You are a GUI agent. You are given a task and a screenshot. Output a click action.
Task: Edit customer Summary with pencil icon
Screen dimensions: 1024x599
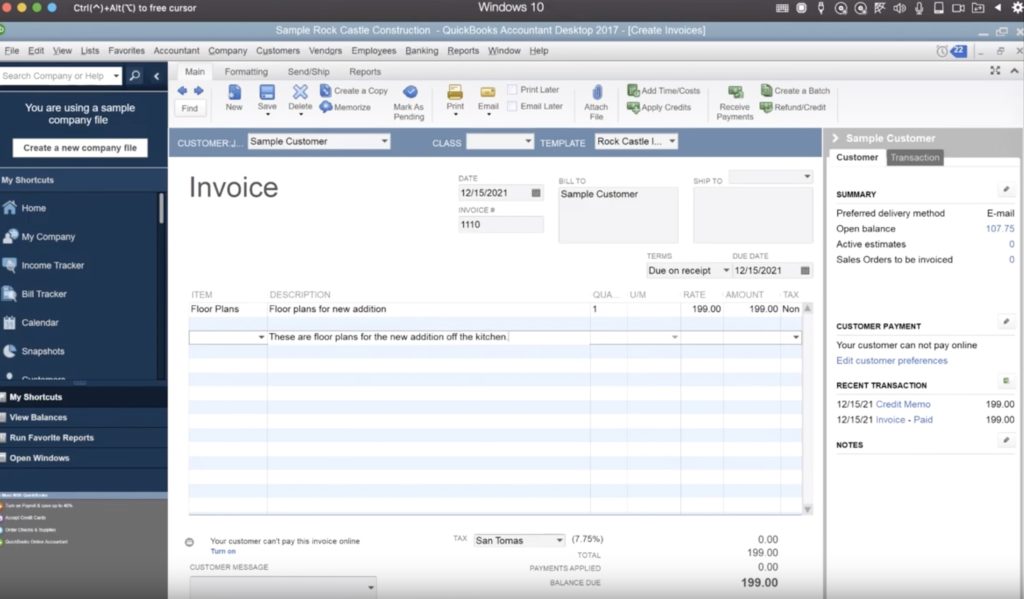[x=1006, y=189]
